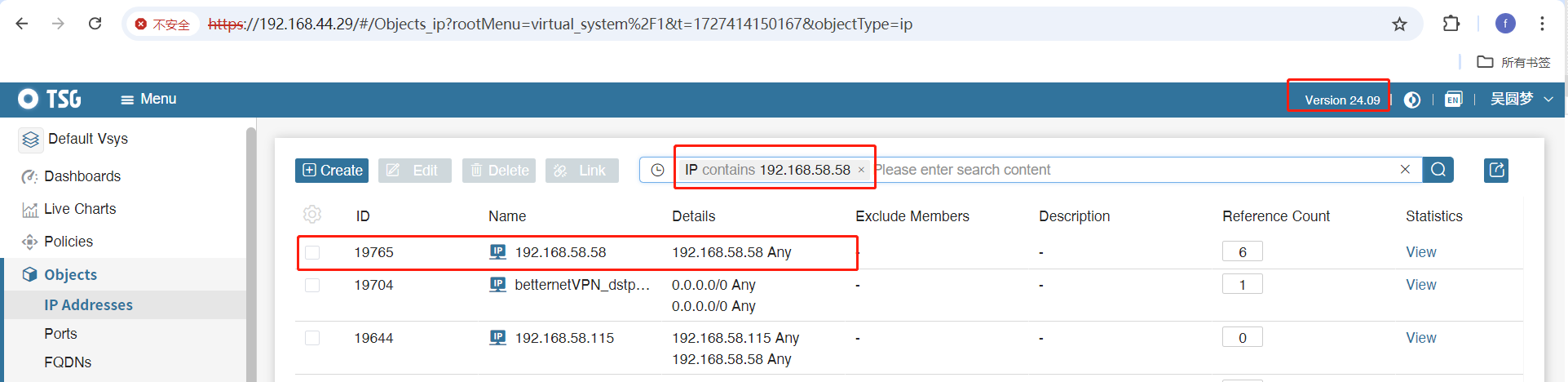Image resolution: width=1568 pixels, height=382 pixels.
Task: Open the Default Vsys selector
Action: tap(87, 139)
